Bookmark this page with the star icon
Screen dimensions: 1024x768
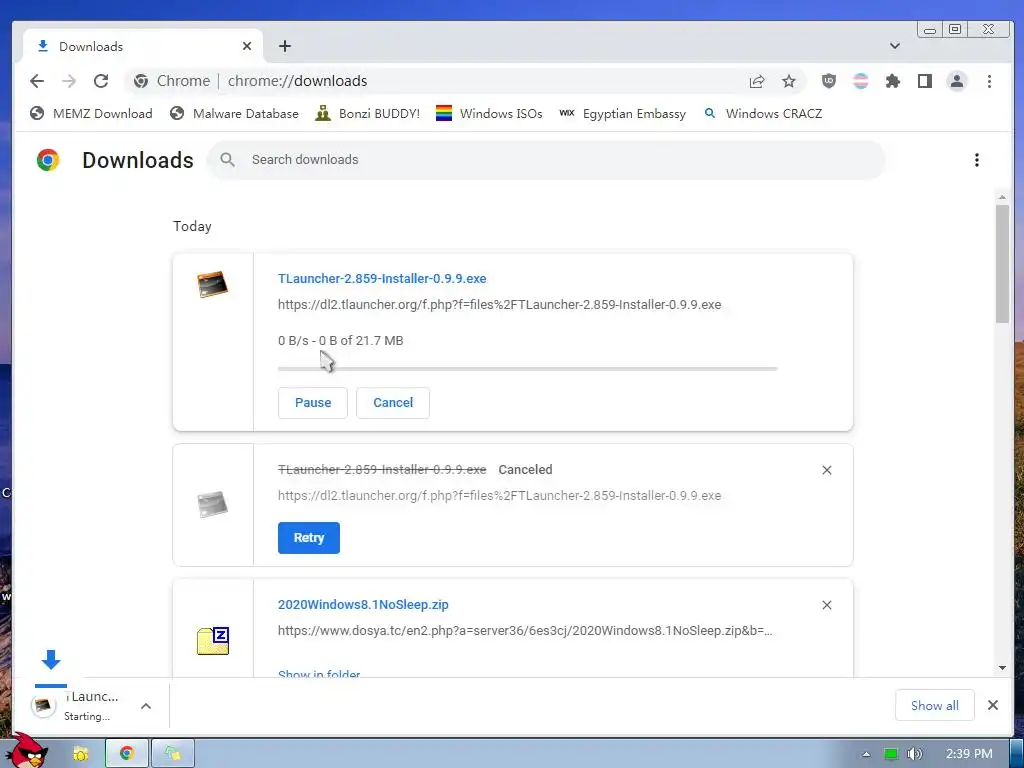789,81
